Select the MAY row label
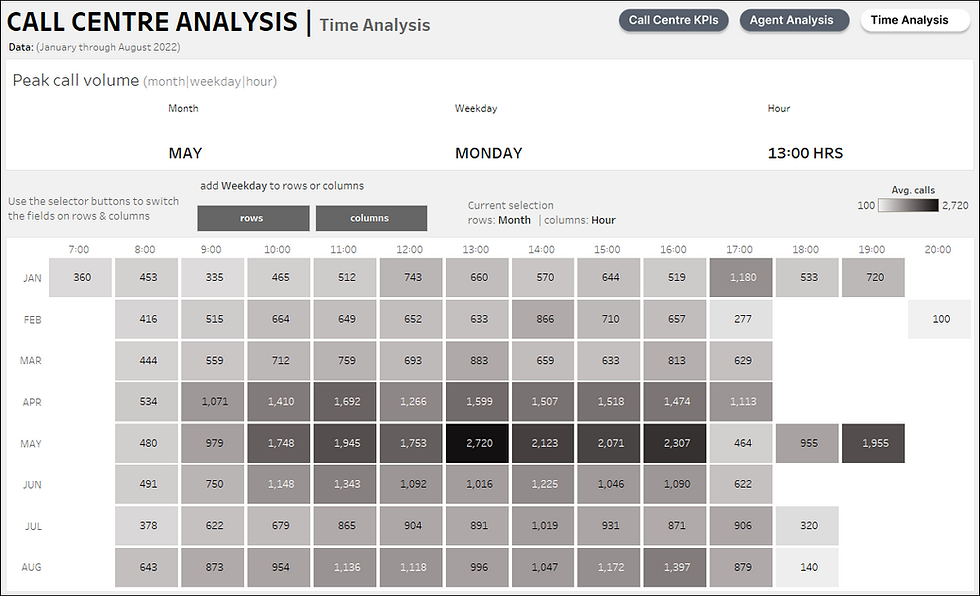This screenshot has height=596, width=980. coord(31,443)
